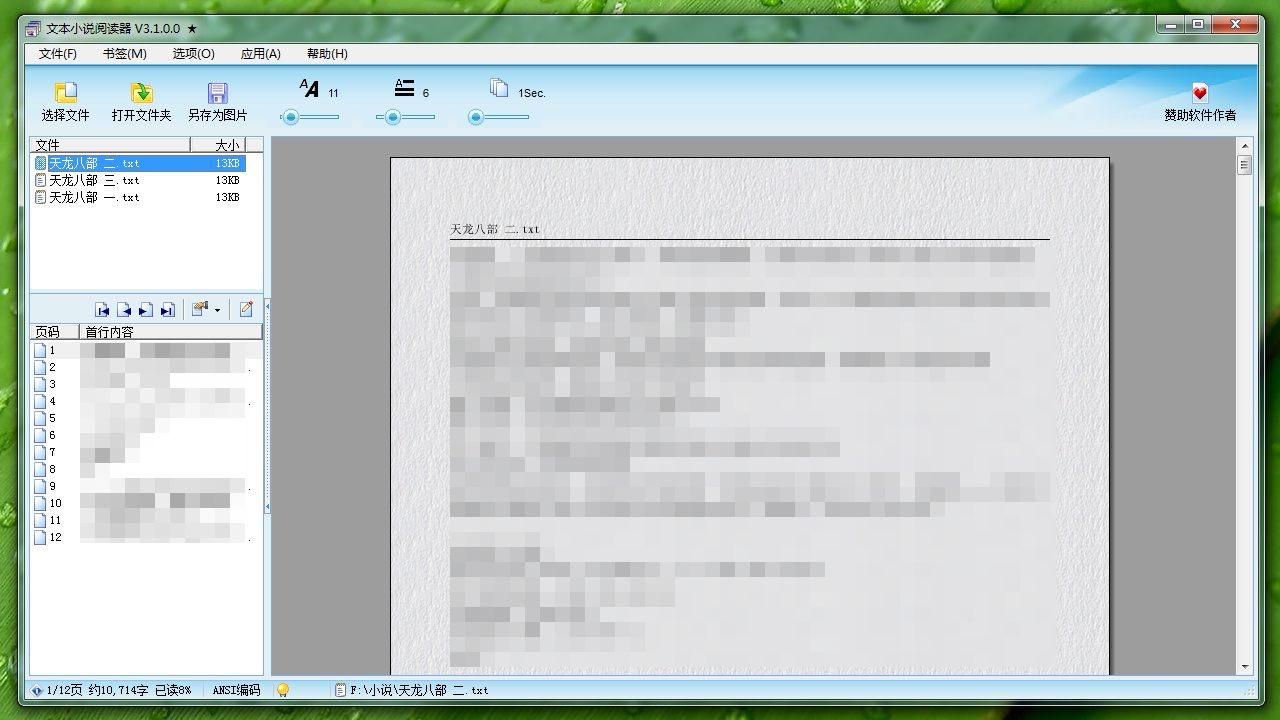Select page 5 in the page list
Viewport: 1280px width, 720px height.
tap(52, 418)
